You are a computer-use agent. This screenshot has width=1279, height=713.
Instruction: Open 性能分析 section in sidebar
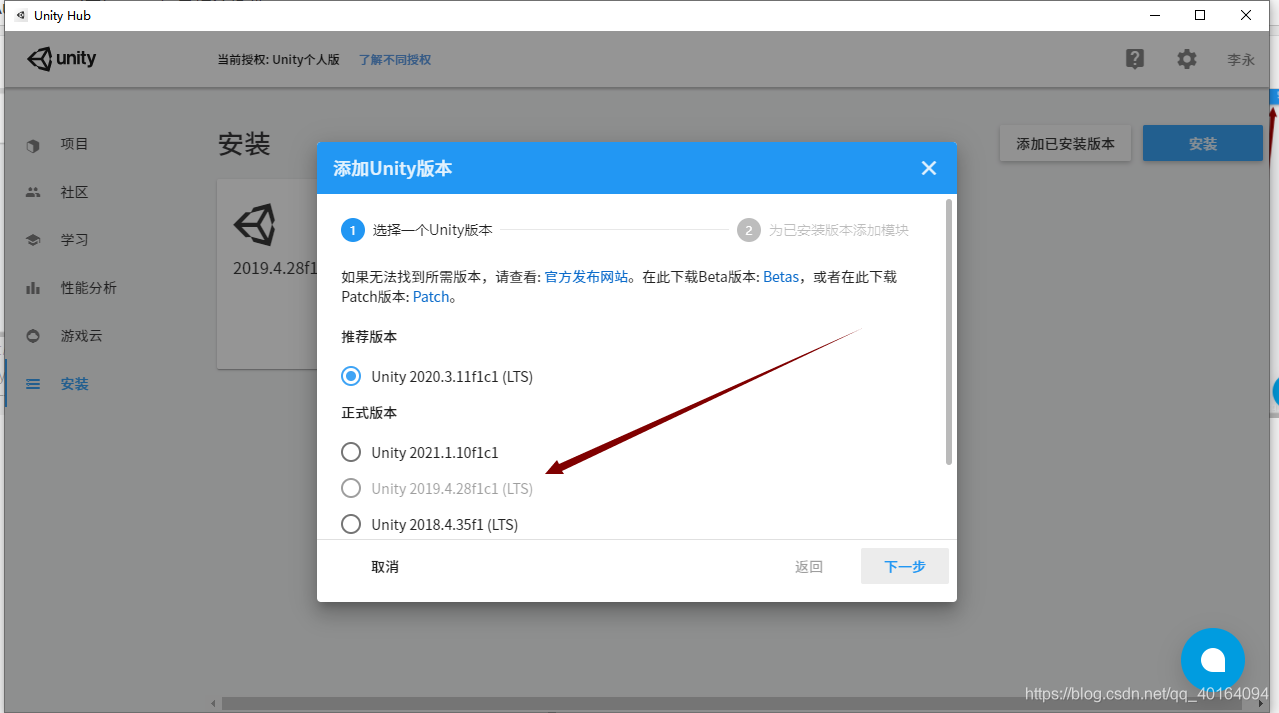[89, 288]
